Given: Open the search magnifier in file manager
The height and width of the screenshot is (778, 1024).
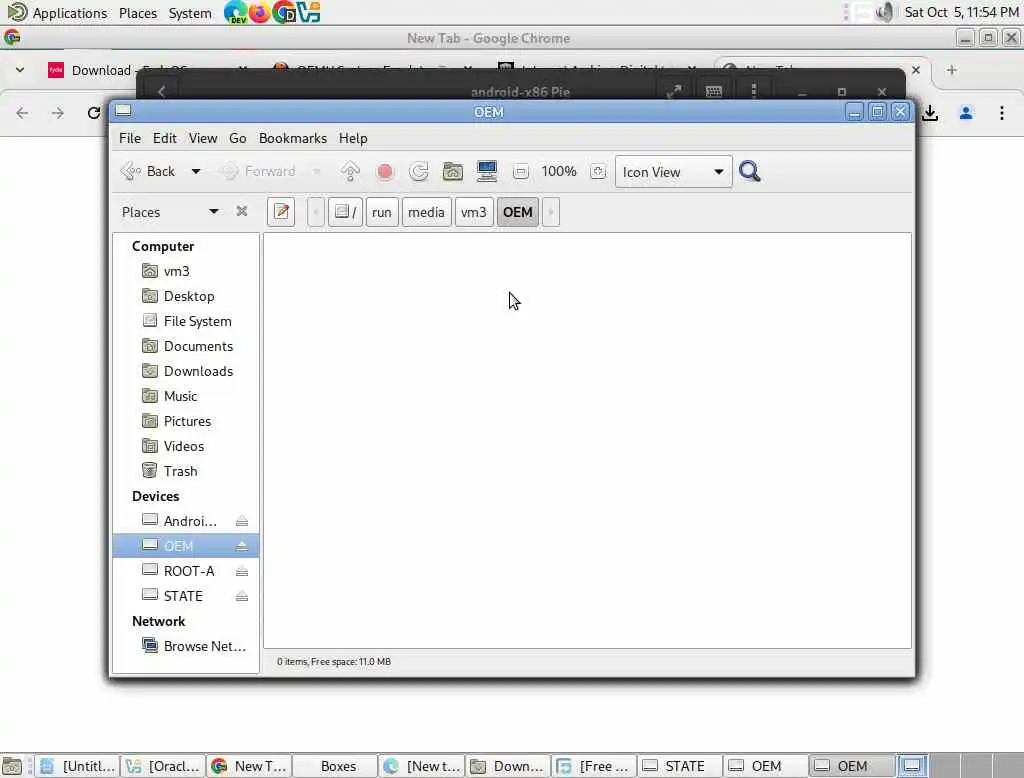Looking at the screenshot, I should 749,171.
